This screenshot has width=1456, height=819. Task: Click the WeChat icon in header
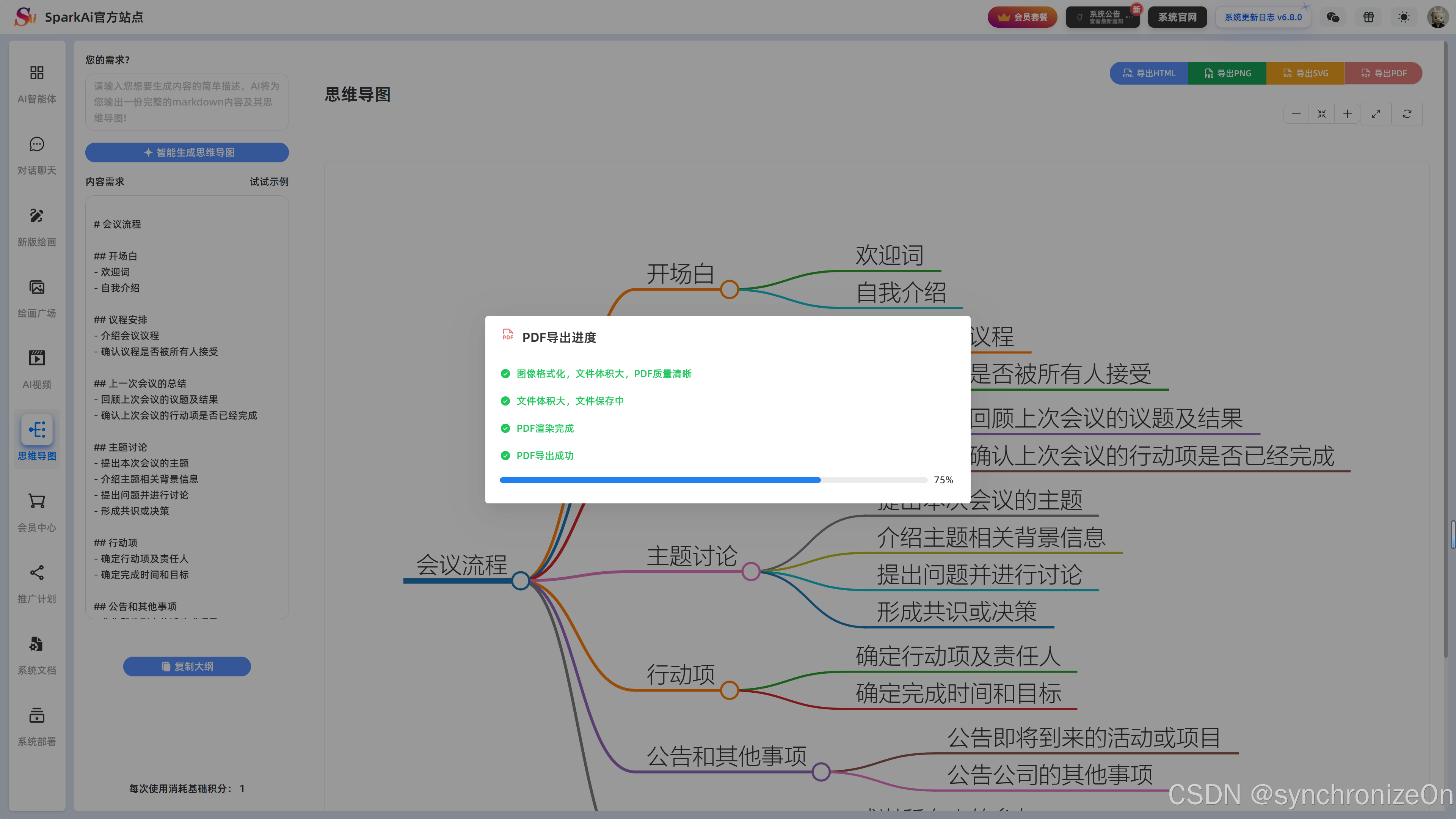coord(1333,17)
